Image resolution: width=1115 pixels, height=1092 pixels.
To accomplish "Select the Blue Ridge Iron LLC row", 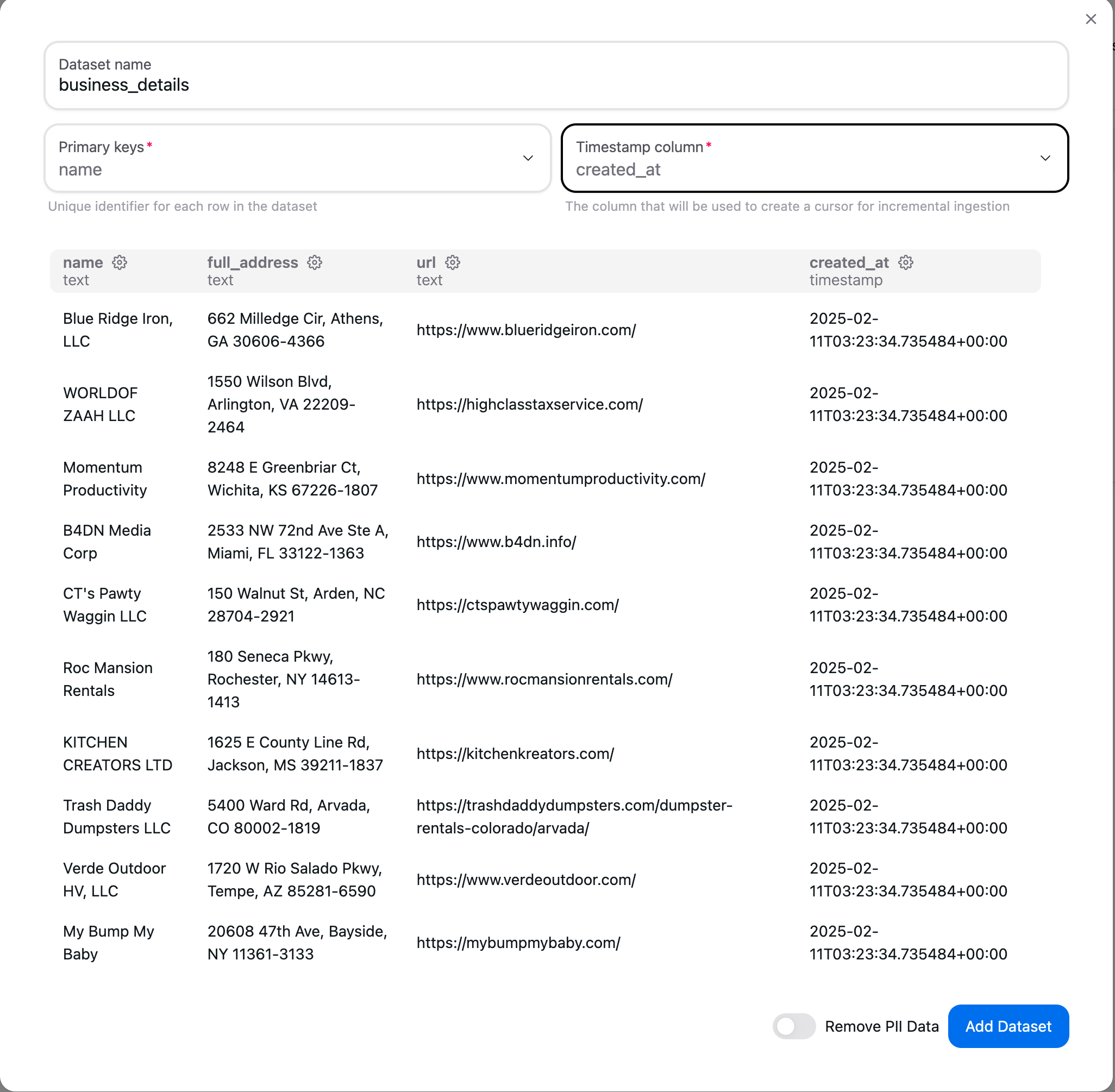I will tap(117, 330).
